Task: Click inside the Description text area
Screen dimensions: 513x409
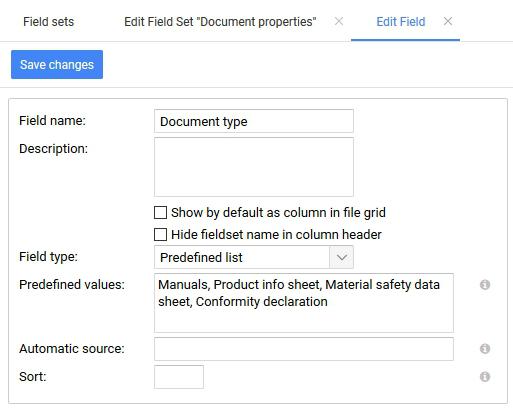Action: pos(254,167)
